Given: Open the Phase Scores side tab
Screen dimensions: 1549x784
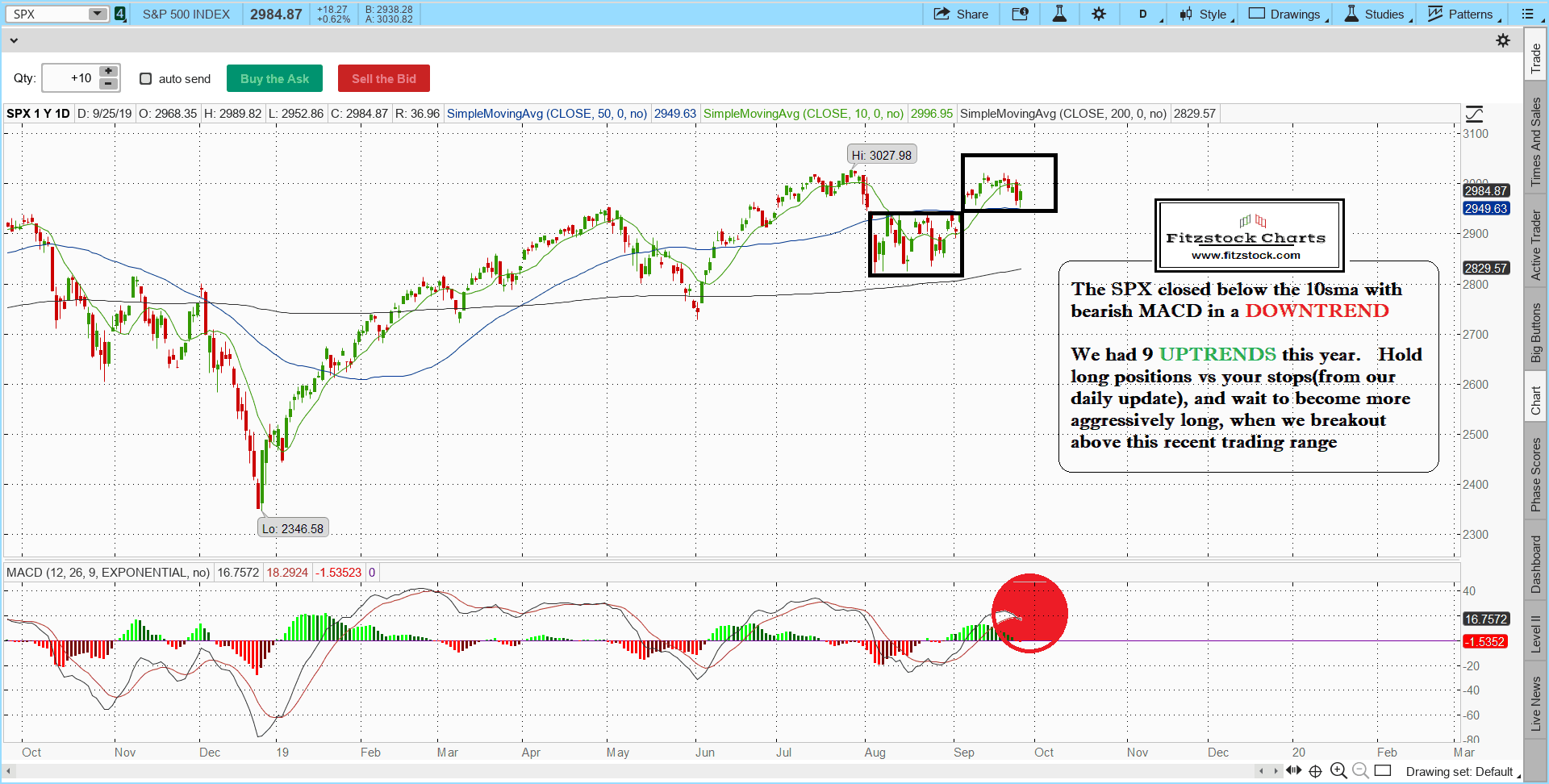Looking at the screenshot, I should pos(1535,474).
